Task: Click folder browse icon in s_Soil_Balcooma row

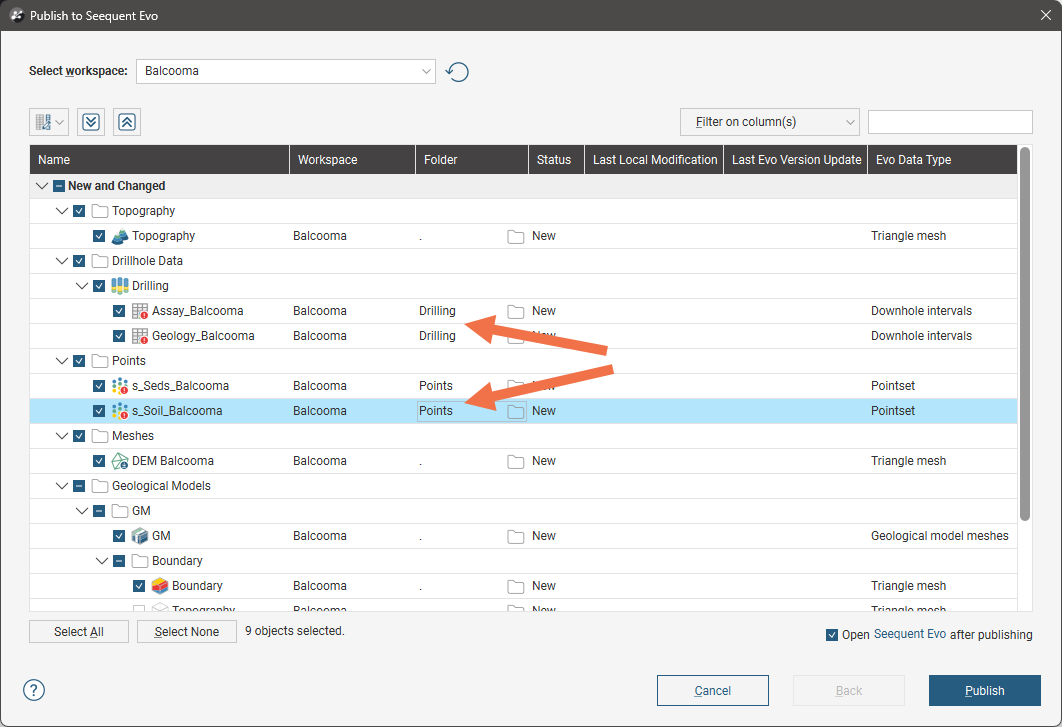Action: point(516,412)
